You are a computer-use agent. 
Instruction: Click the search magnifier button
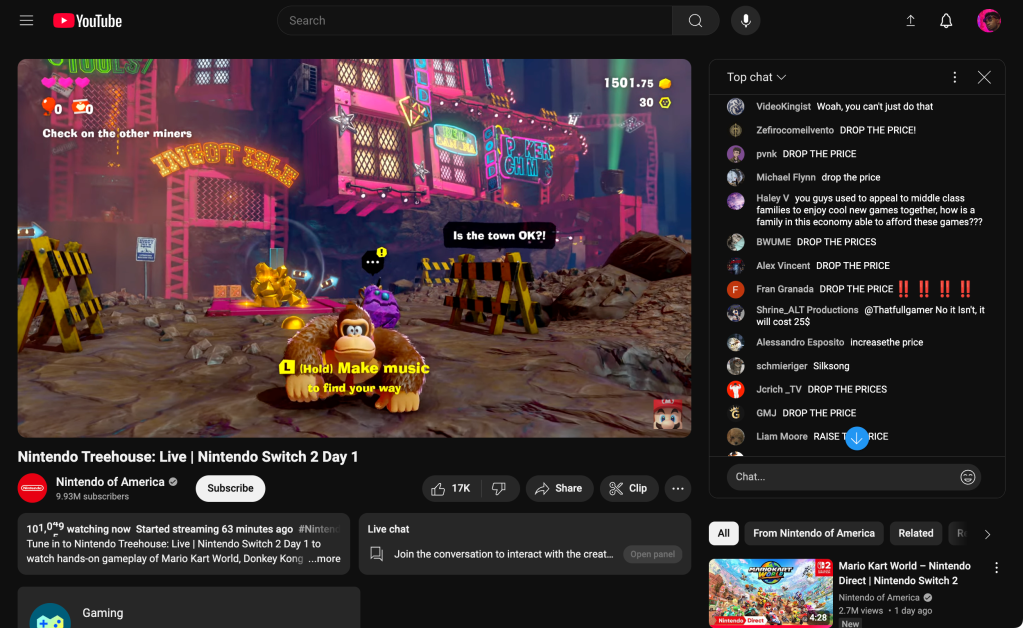[695, 21]
